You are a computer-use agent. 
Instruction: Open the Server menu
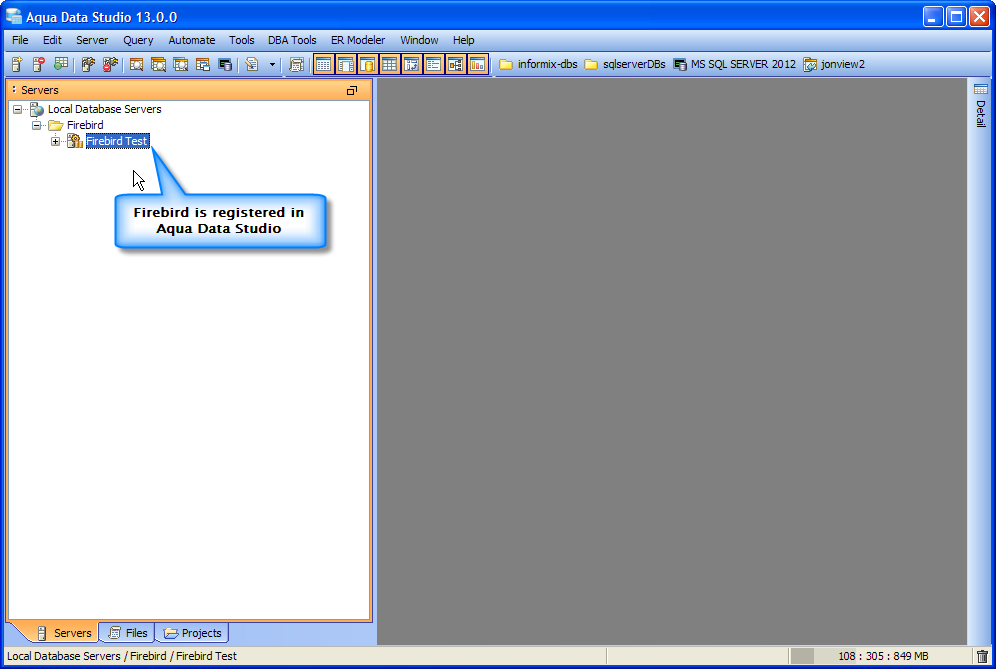[92, 40]
